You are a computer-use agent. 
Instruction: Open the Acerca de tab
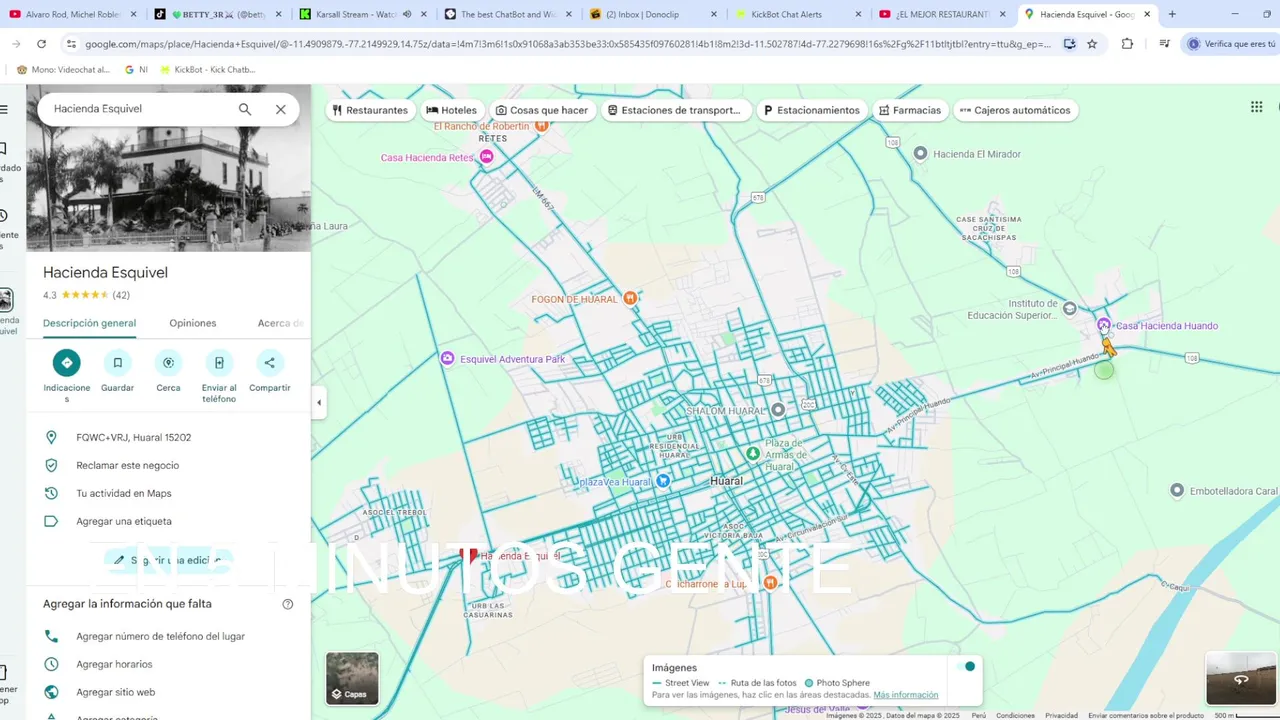[x=282, y=323]
